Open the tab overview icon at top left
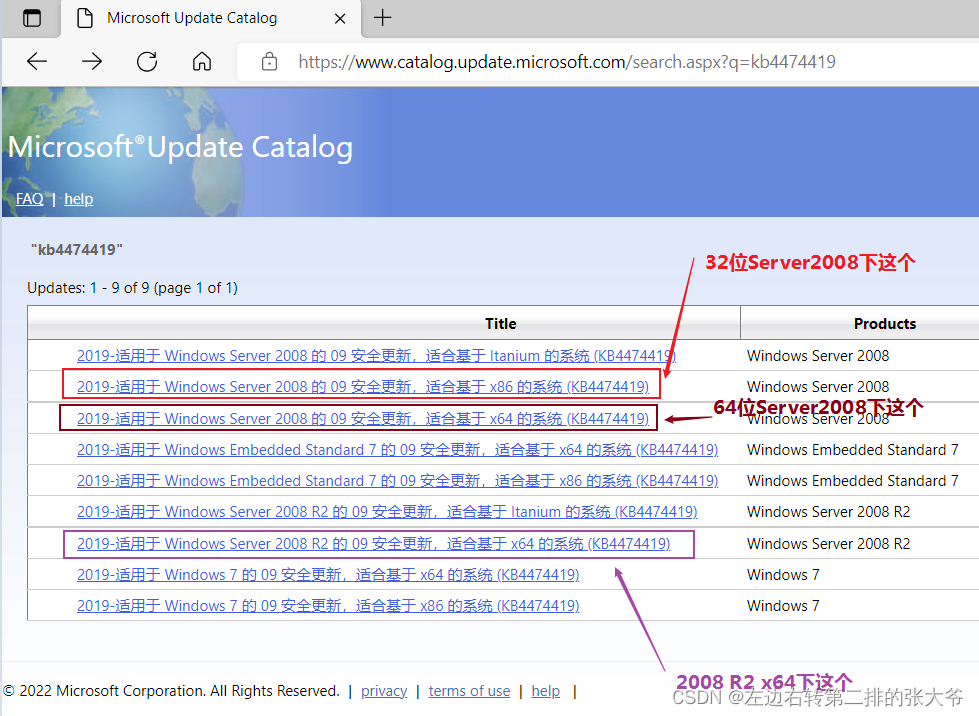This screenshot has width=979, height=716. pyautogui.click(x=30, y=17)
